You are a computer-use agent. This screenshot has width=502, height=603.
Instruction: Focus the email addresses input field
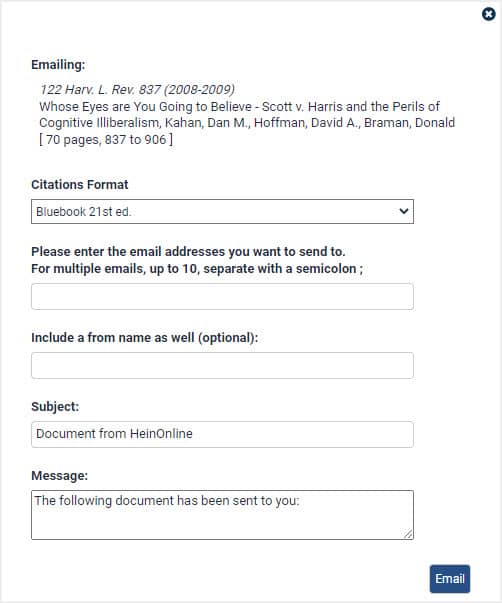point(222,297)
